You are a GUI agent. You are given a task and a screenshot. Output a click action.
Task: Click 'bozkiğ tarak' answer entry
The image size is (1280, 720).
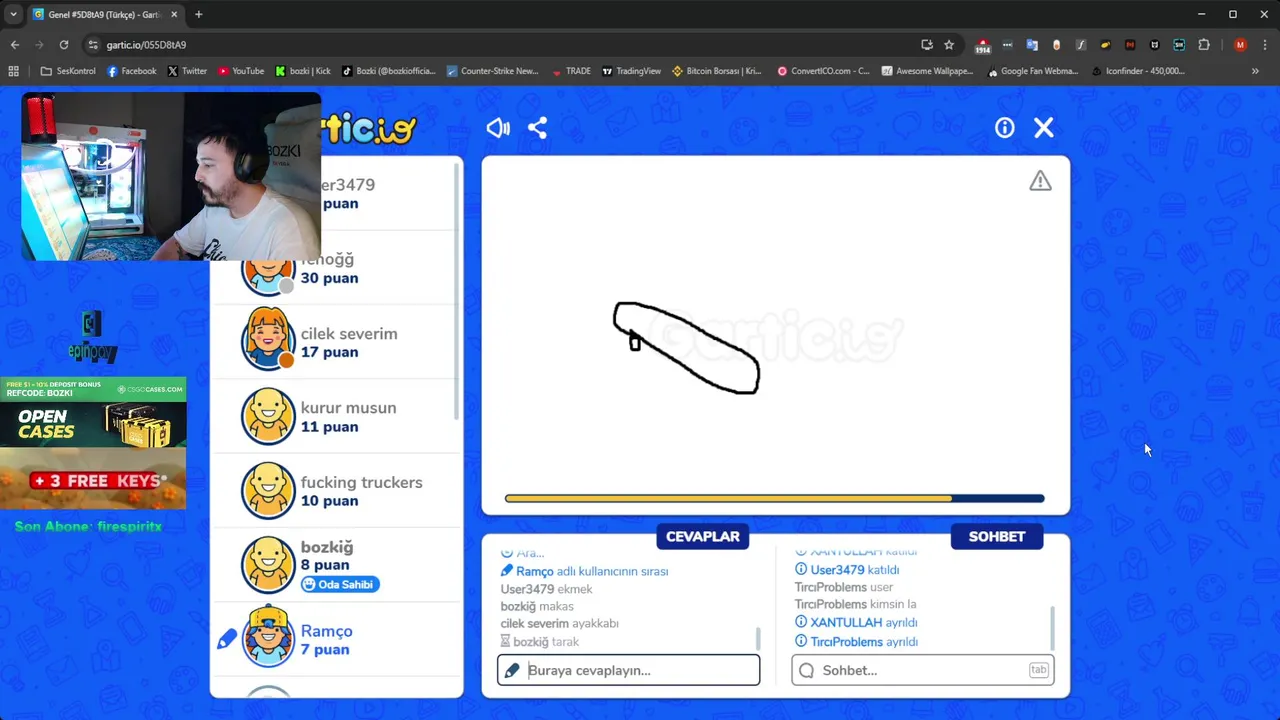tap(539, 642)
